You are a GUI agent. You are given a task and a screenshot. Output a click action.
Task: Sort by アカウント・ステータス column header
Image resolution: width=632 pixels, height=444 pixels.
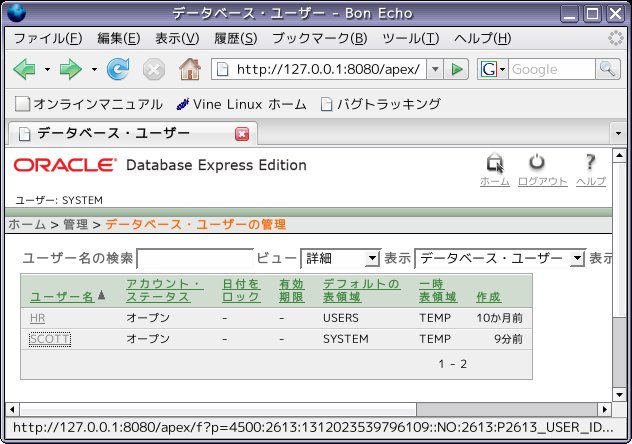[165, 290]
